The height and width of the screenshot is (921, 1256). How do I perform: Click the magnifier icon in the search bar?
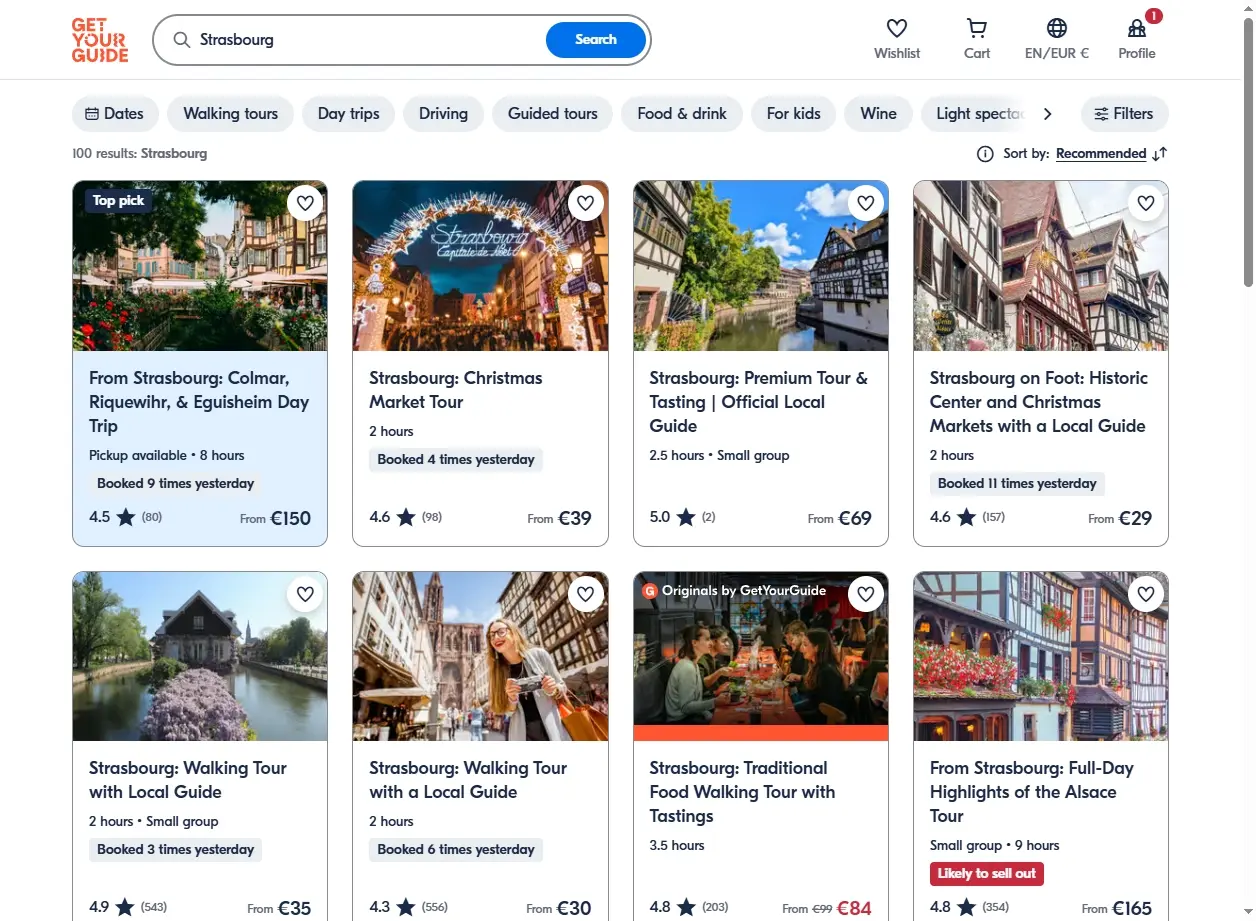(182, 40)
